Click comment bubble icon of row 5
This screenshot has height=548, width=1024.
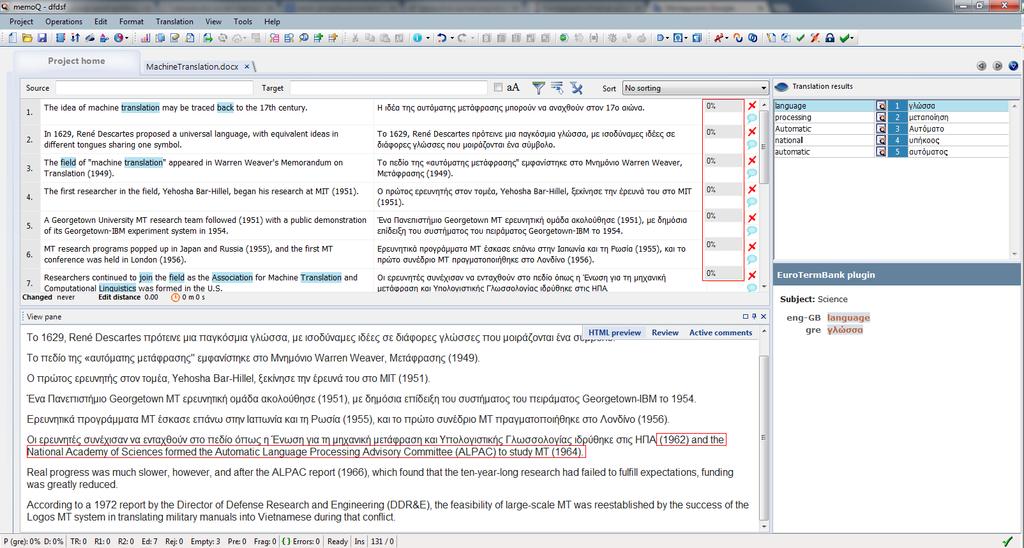click(x=752, y=230)
